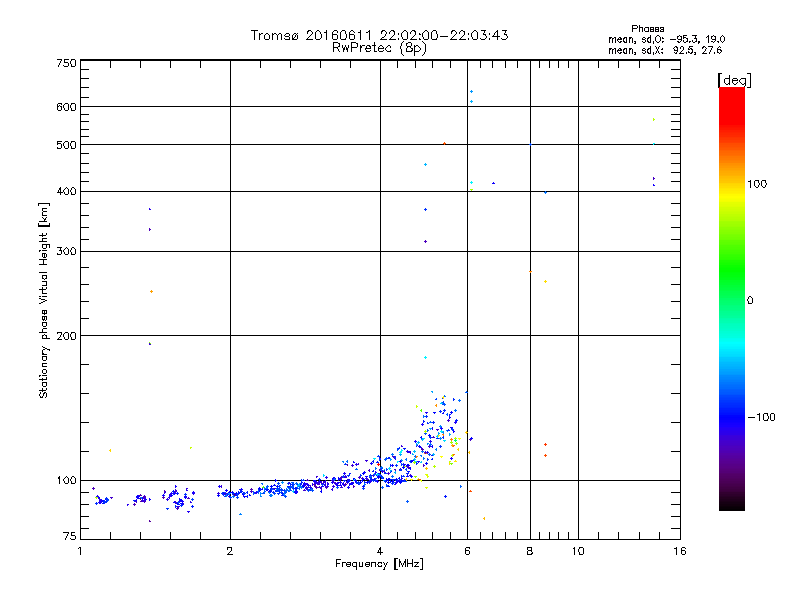Image resolution: width=800 pixels, height=600 pixels.
Task: Click the 'mean, sd,X: 92.5, 27.6' statistic
Action: (x=665, y=50)
